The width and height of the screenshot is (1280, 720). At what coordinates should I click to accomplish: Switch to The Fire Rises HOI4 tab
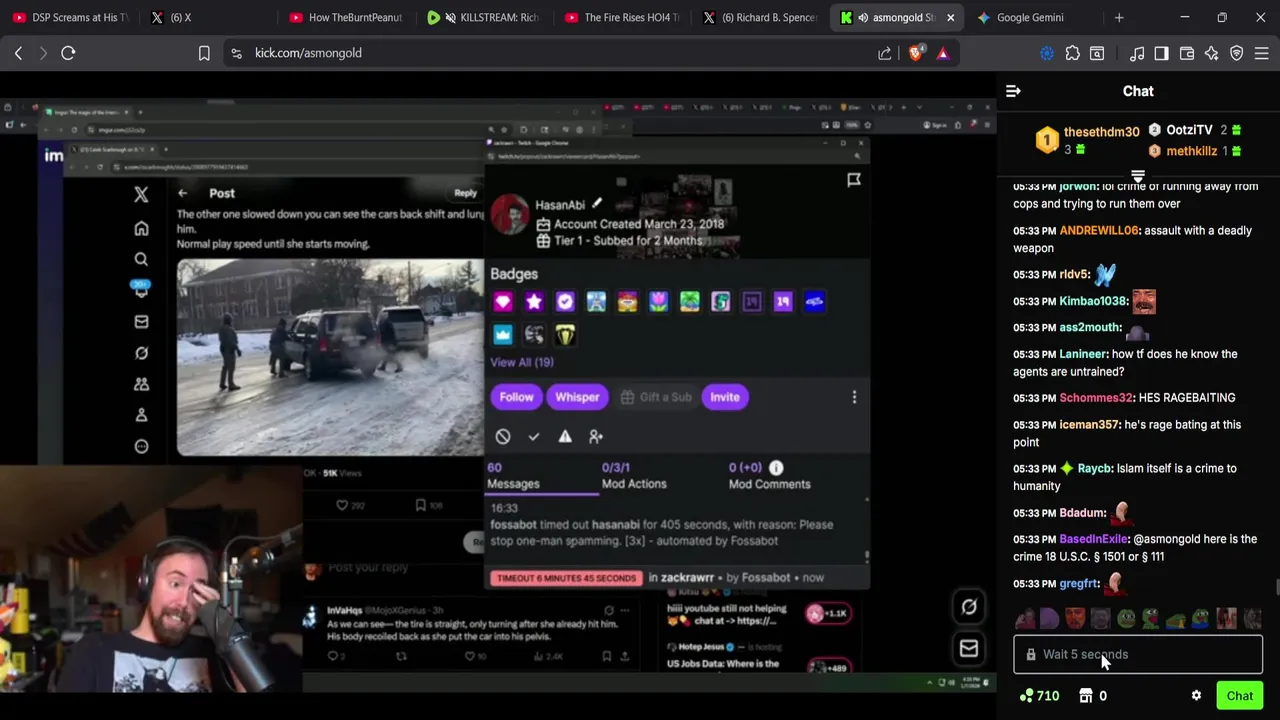click(x=622, y=17)
